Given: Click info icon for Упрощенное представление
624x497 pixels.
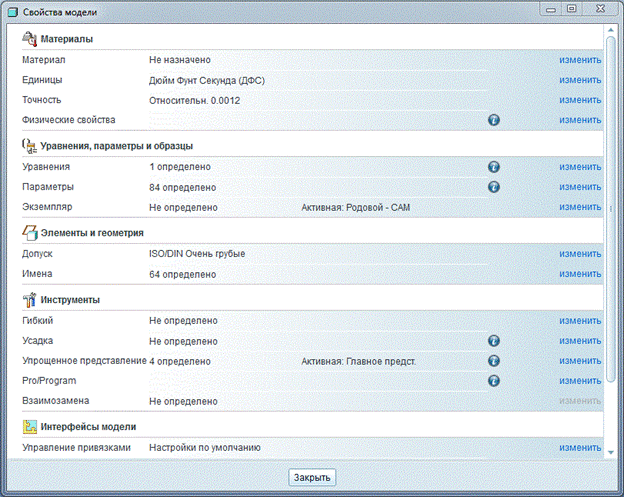Looking at the screenshot, I should pyautogui.click(x=494, y=361).
